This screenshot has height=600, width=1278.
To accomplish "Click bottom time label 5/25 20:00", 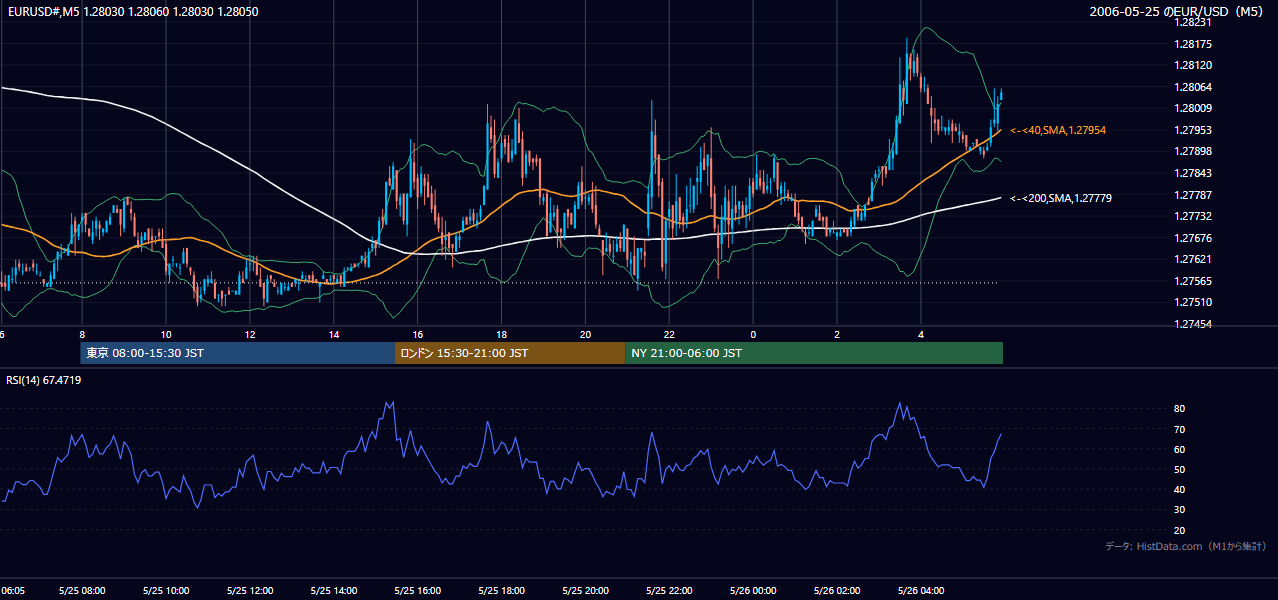I will 586,590.
